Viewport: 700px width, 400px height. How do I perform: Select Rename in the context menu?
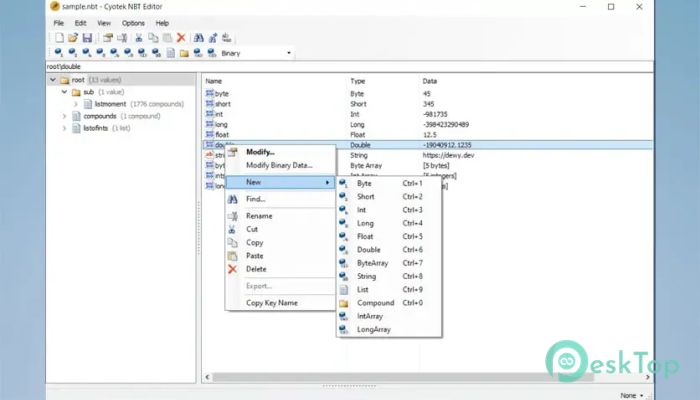(x=280, y=216)
